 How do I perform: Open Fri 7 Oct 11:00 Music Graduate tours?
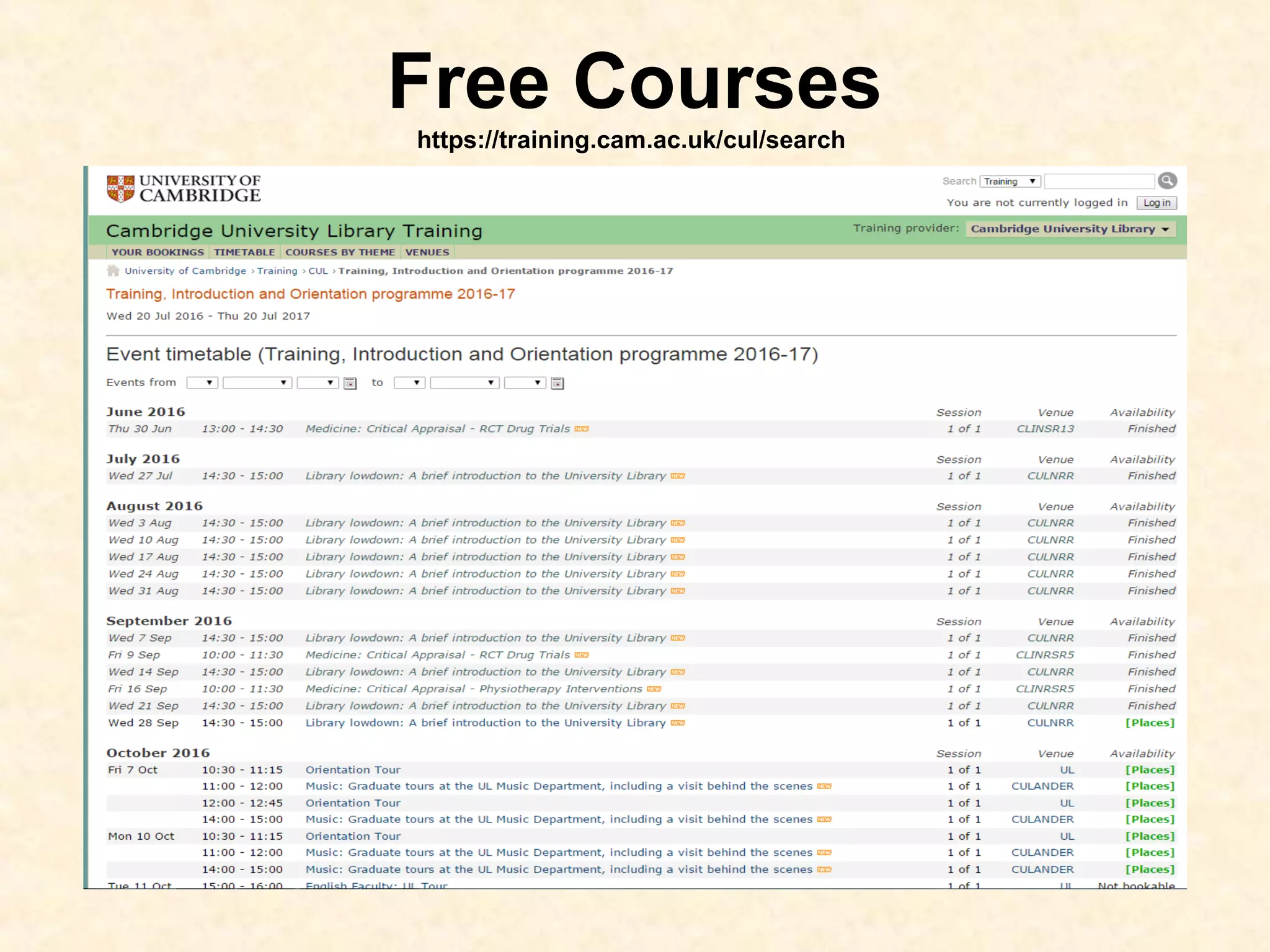click(x=559, y=787)
